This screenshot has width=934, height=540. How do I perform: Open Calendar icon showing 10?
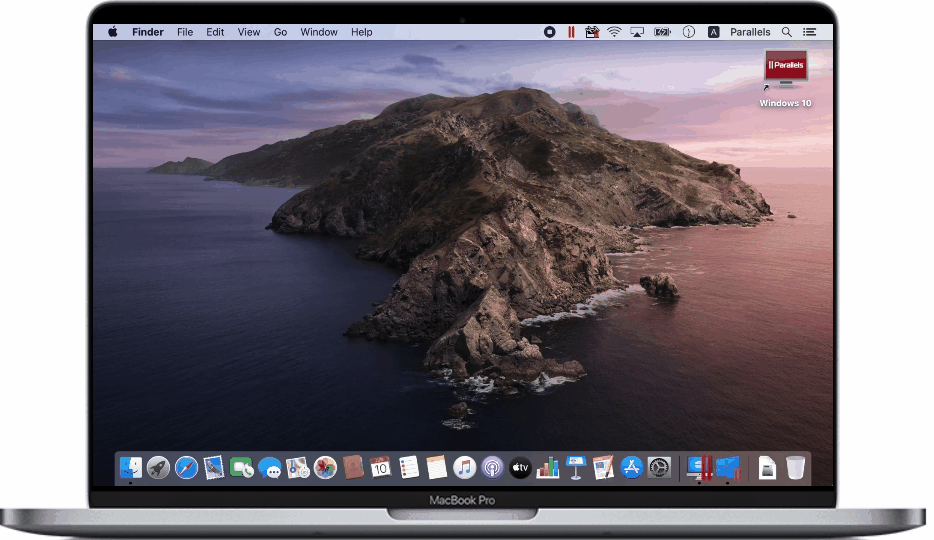point(381,468)
